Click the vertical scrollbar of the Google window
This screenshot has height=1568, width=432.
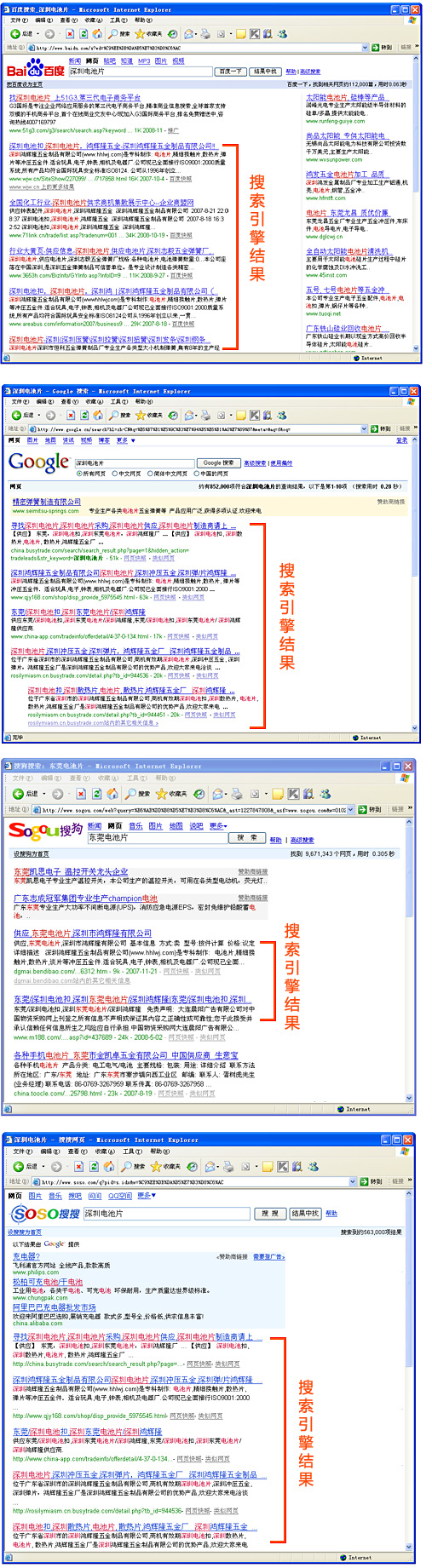414,583
